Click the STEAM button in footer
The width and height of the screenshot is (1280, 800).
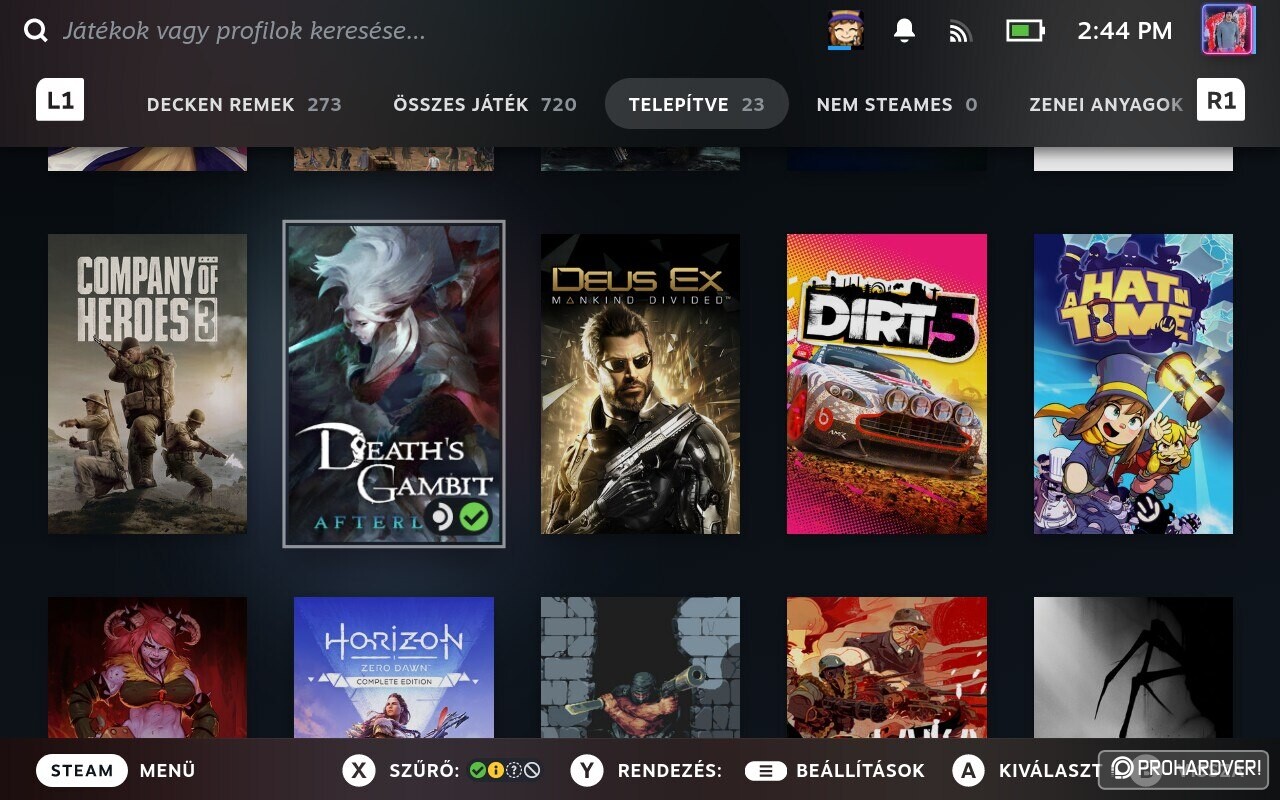click(82, 770)
